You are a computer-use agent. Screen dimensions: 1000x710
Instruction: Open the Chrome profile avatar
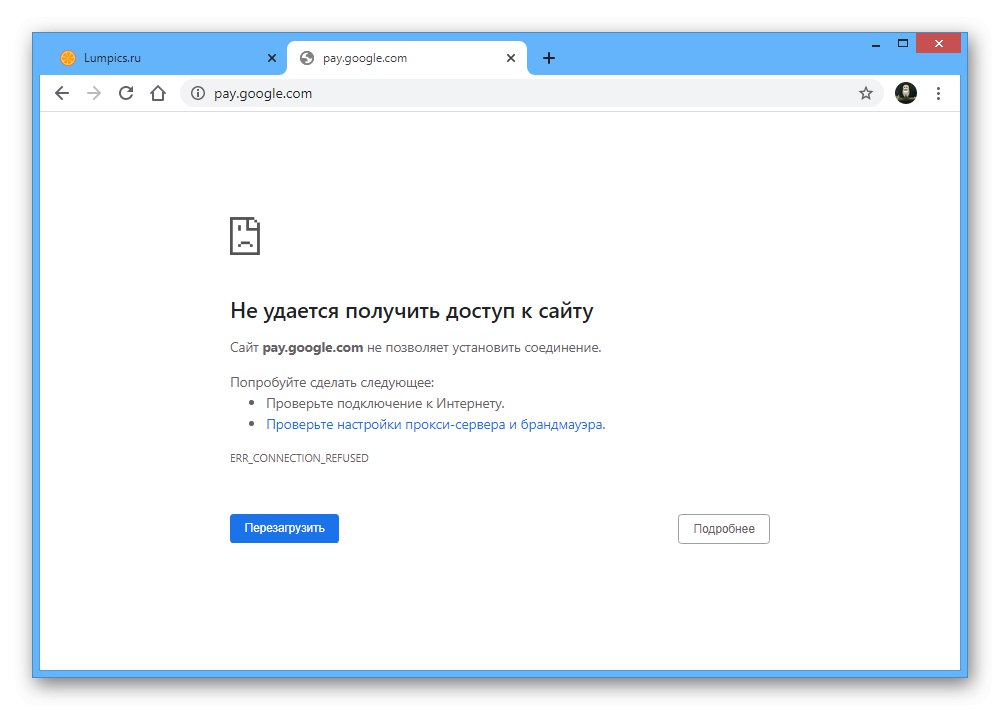pos(906,92)
